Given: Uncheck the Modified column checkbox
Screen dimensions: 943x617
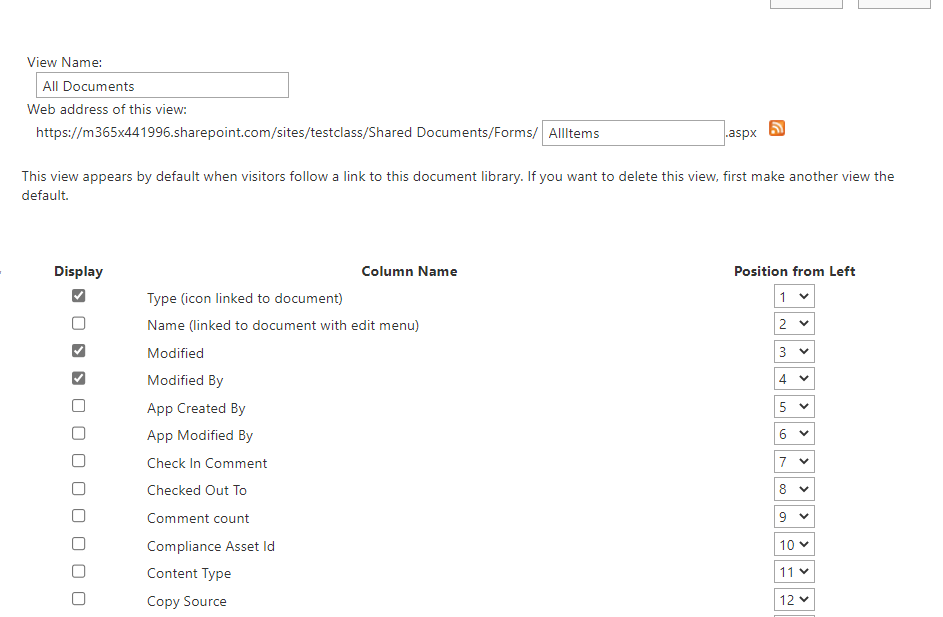Looking at the screenshot, I should [x=78, y=351].
